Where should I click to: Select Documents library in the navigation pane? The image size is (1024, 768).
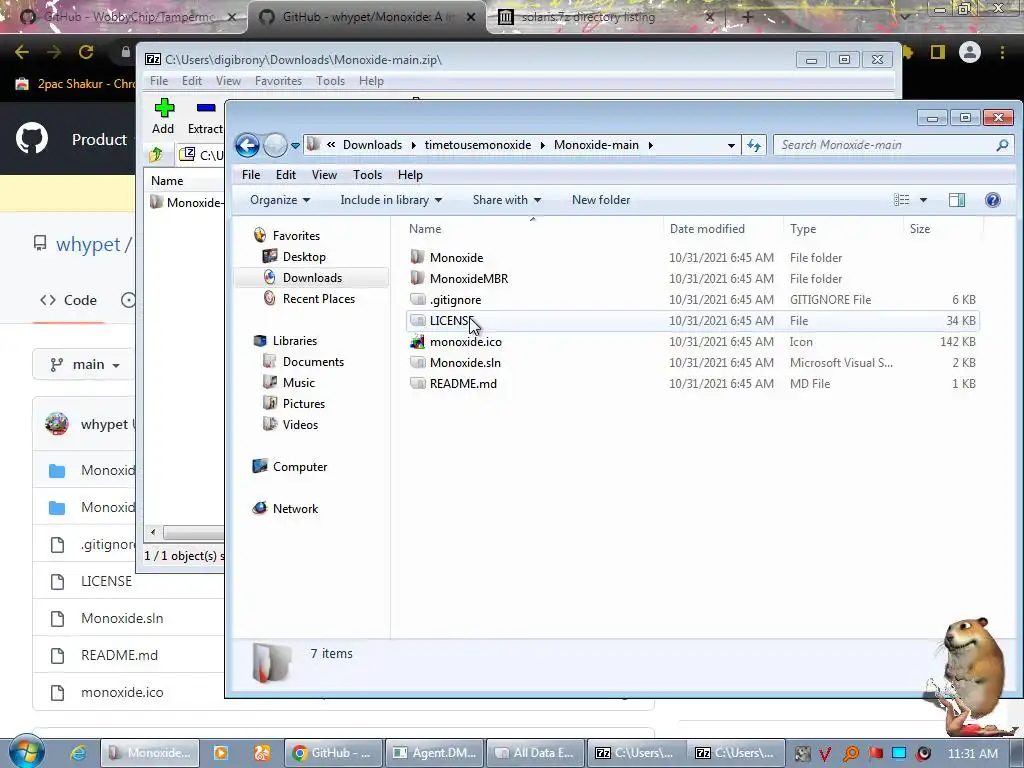[313, 362]
